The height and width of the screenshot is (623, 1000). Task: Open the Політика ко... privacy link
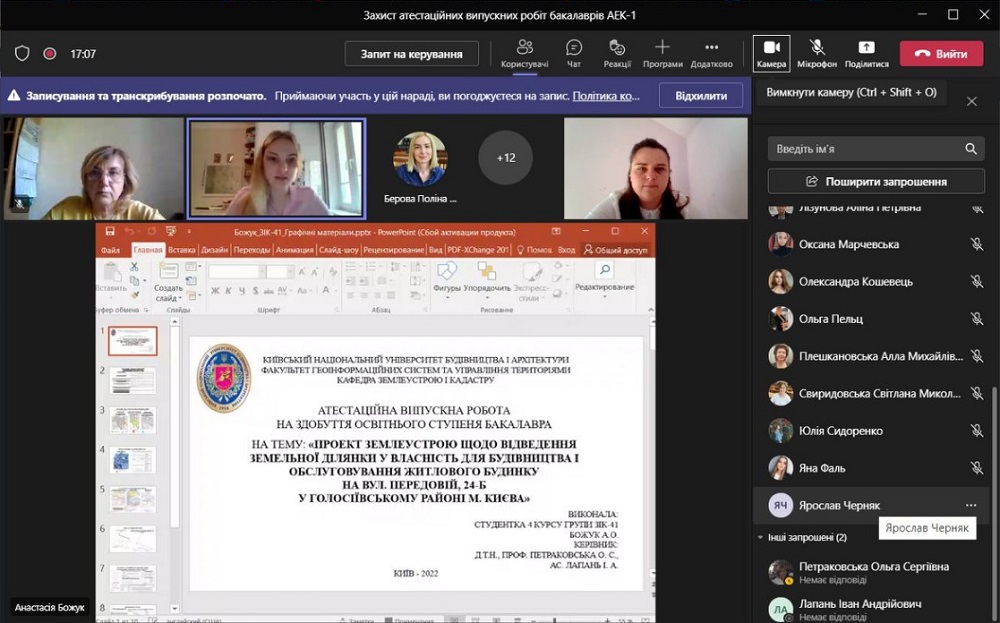click(x=606, y=96)
